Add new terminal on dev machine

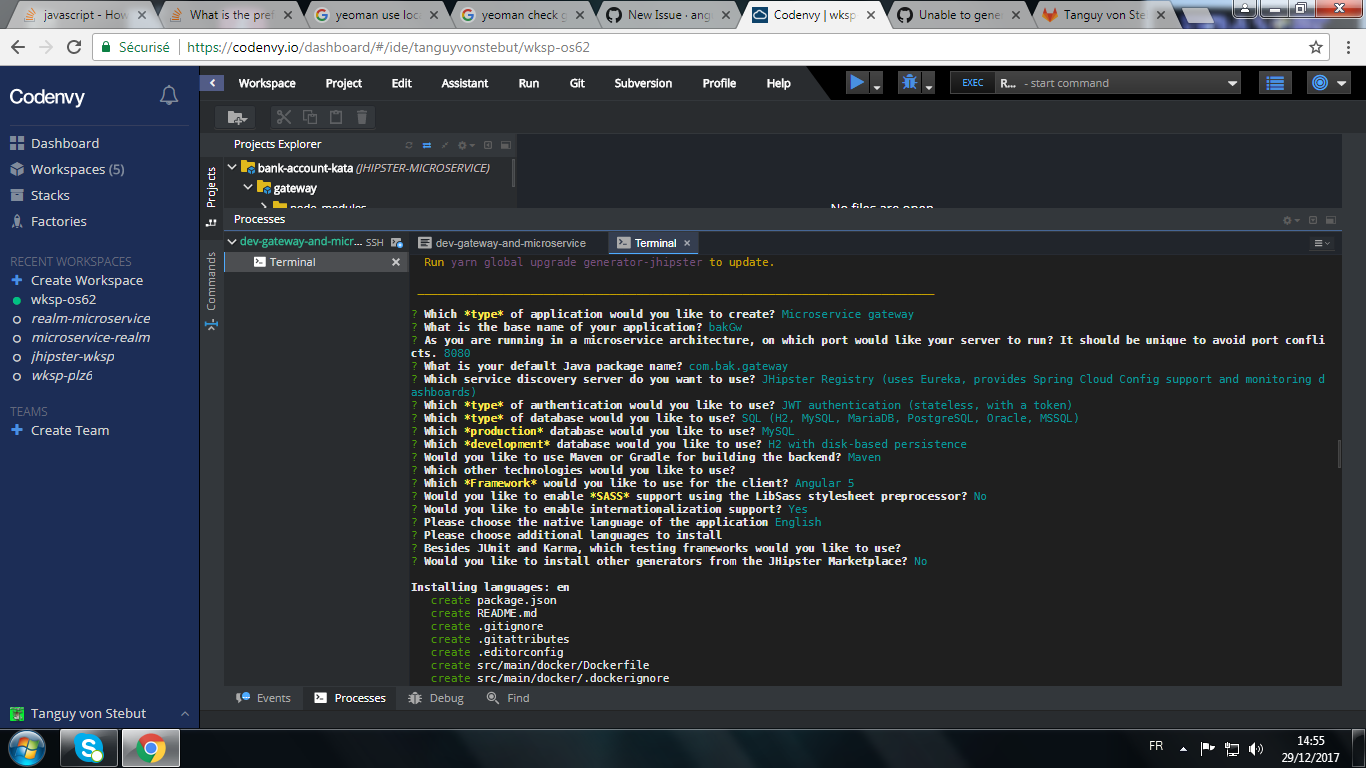397,243
